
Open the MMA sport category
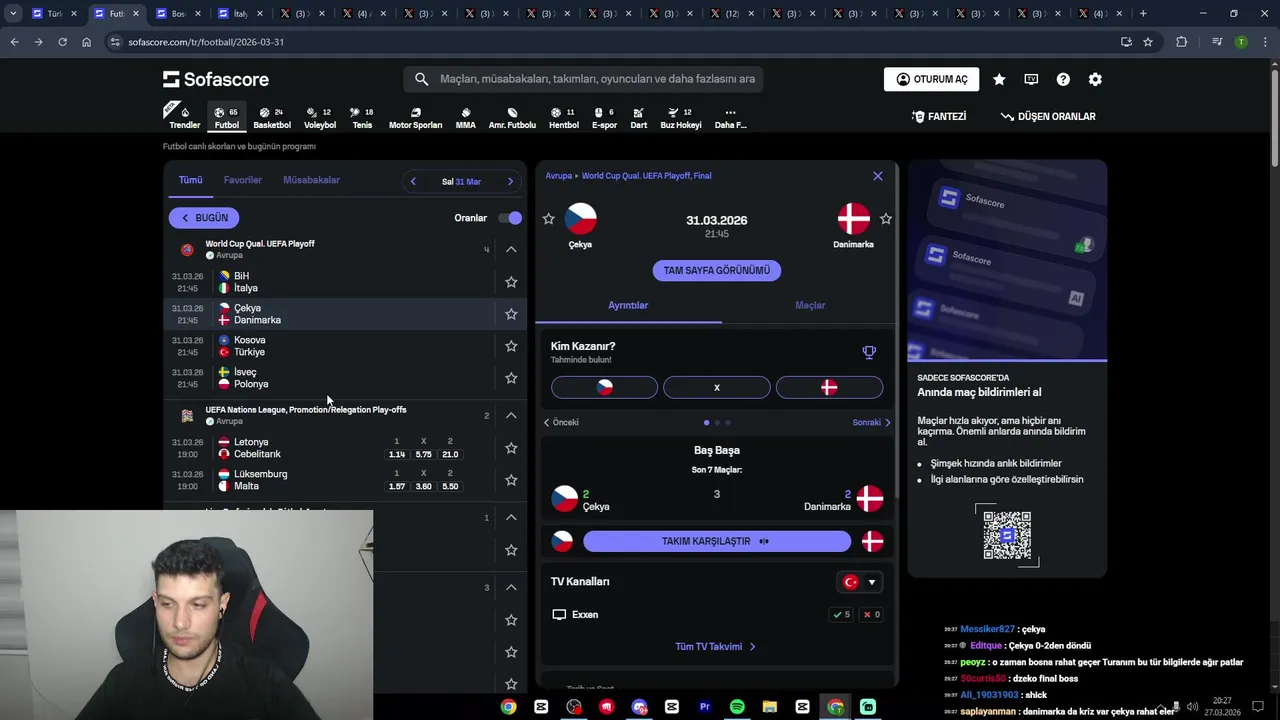465,118
